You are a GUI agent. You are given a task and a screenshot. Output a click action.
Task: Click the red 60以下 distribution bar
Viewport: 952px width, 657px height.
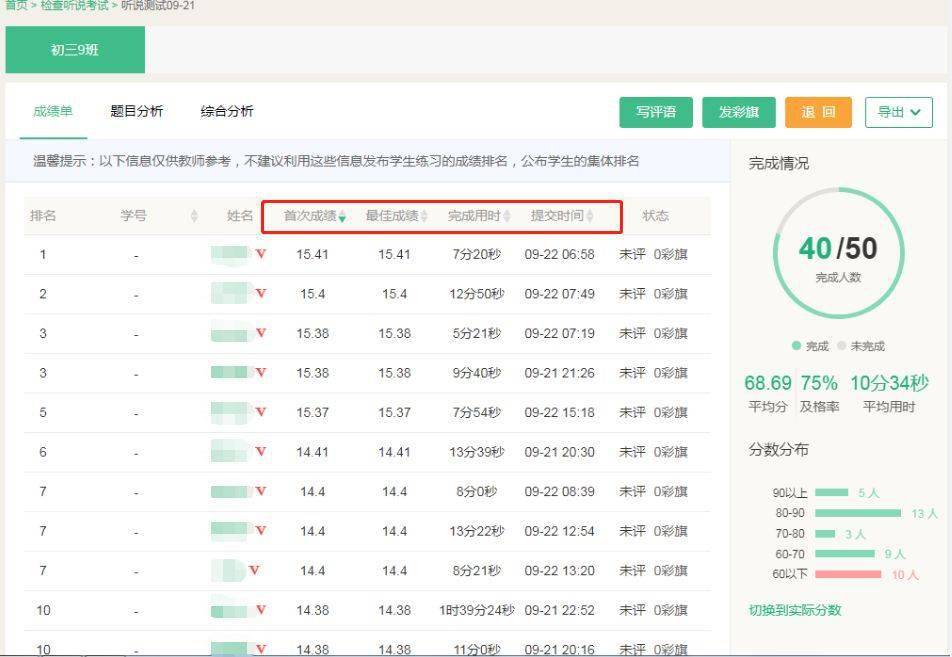(848, 574)
